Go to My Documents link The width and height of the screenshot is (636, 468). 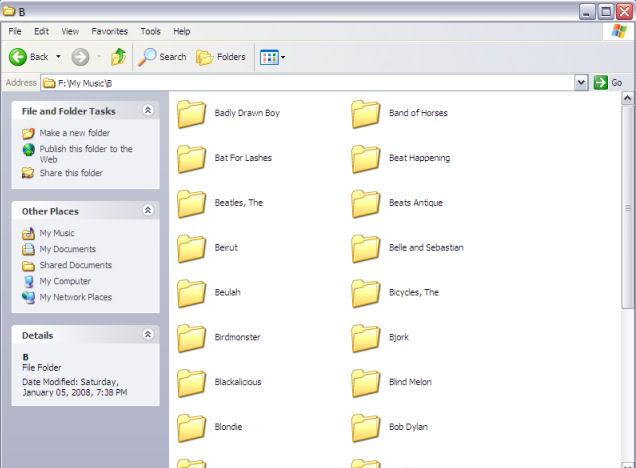pos(68,249)
